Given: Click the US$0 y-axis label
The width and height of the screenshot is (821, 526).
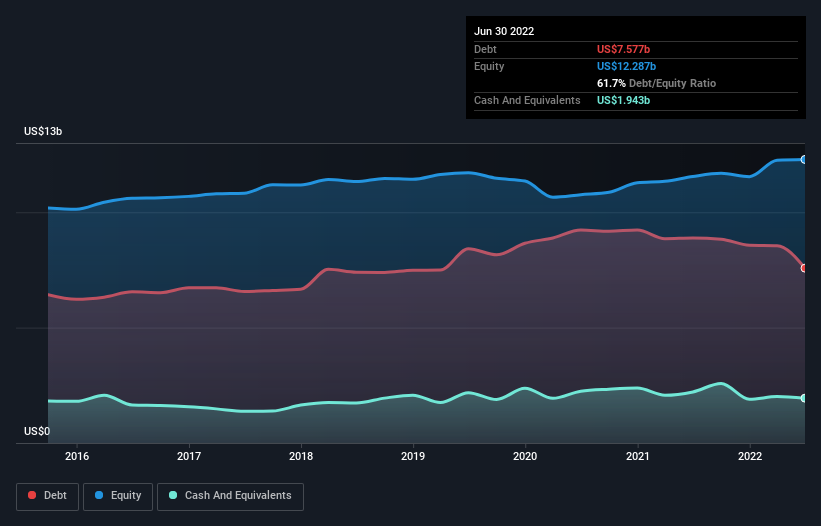Looking at the screenshot, I should click(x=37, y=431).
